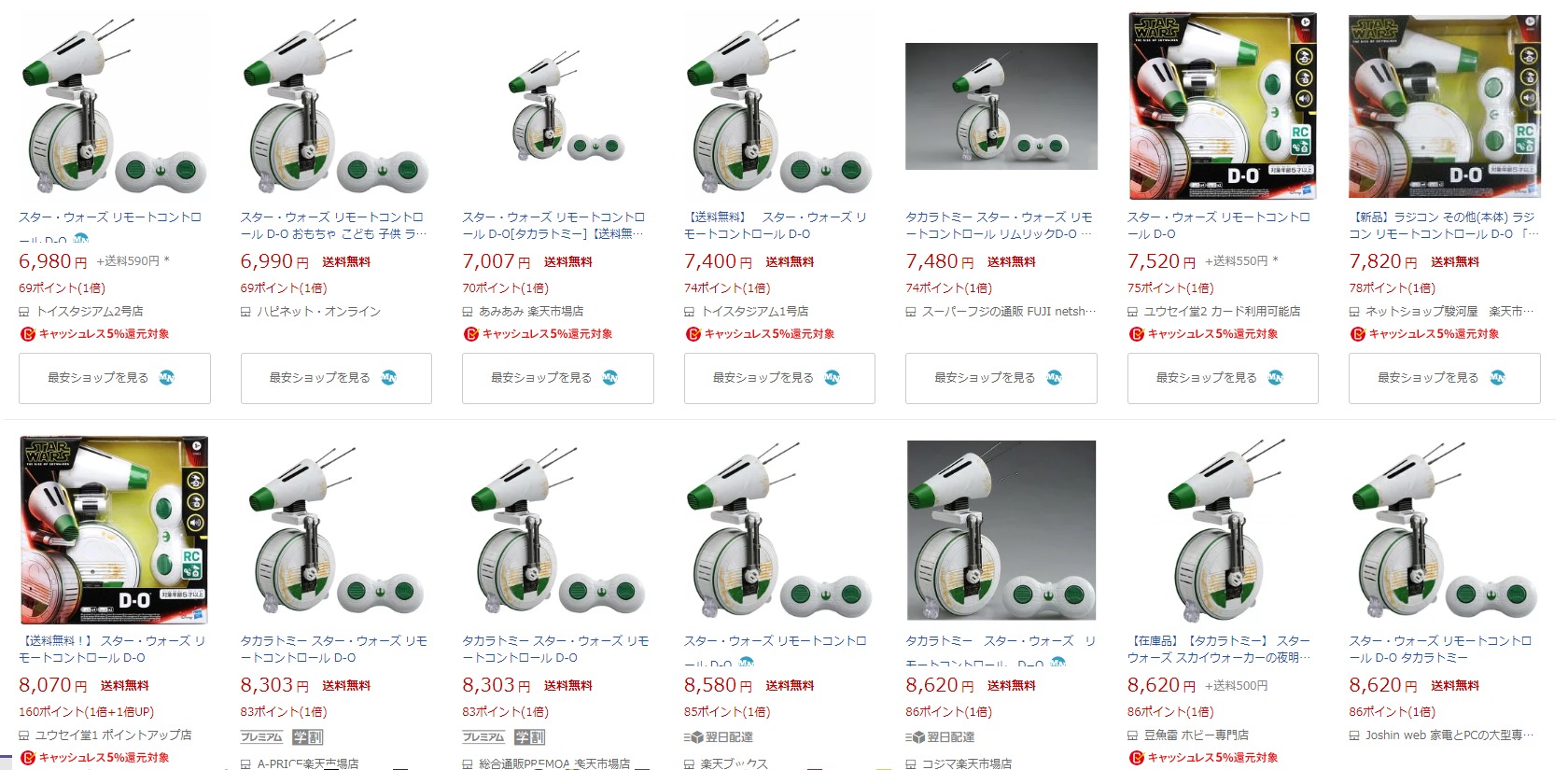Click the boxed D-O image priced 8,070円

[x=114, y=530]
